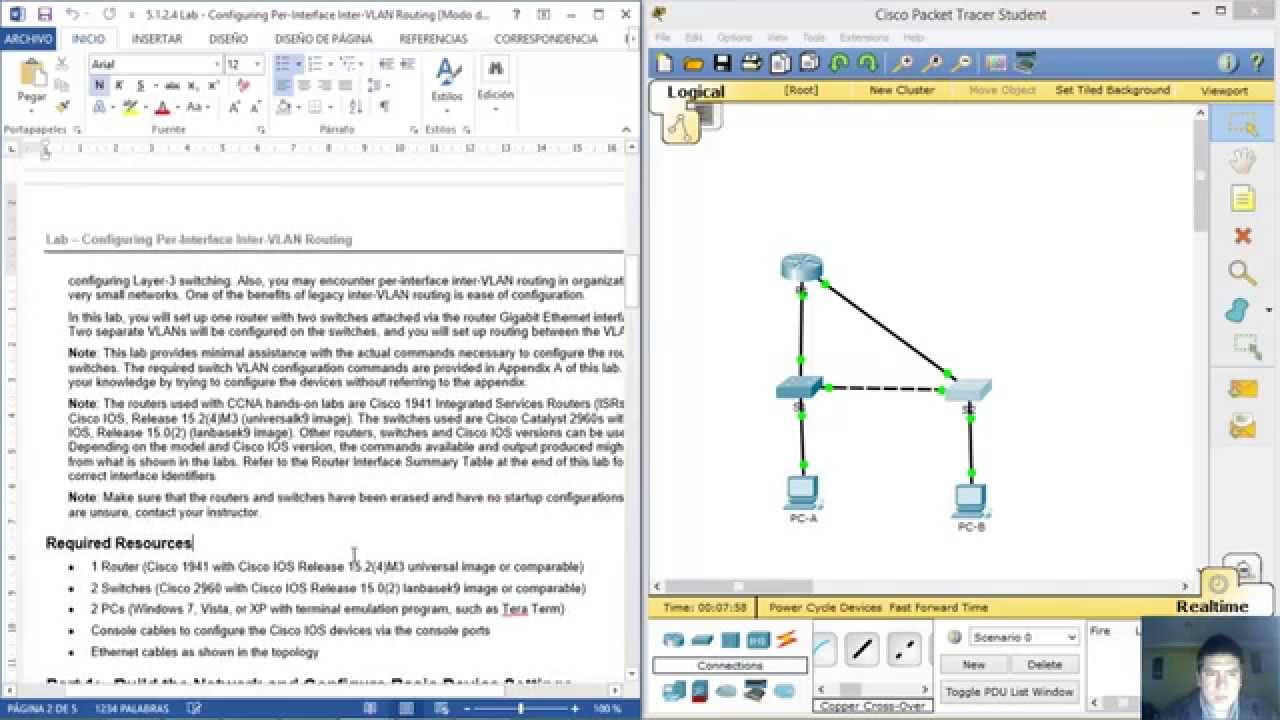The height and width of the screenshot is (720, 1280).
Task: Select Move Layout hand tool in Packet Tracer
Action: coord(1243,161)
